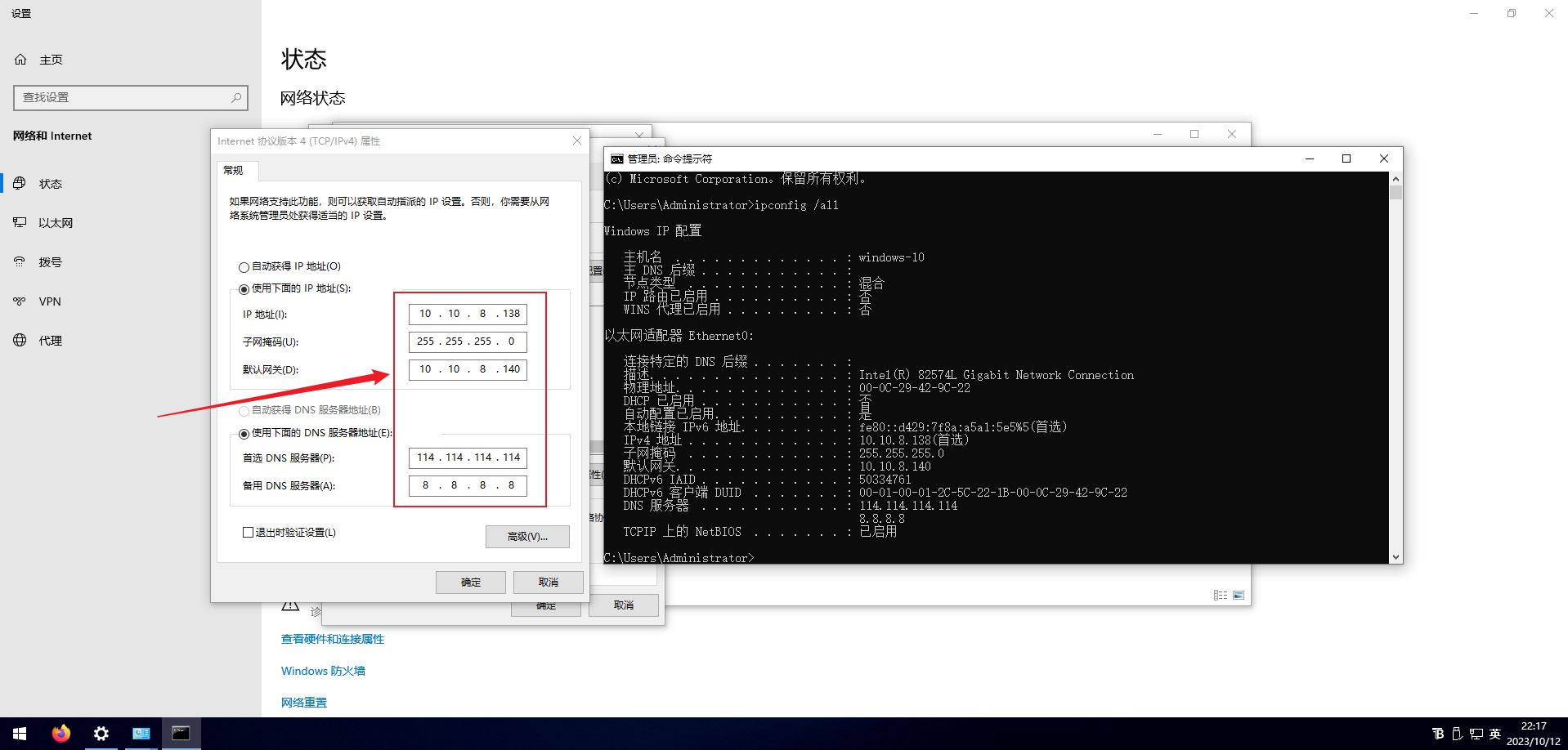Click the USB safely remove tray icon
Viewport: 1568px width, 750px height.
pyautogui.click(x=1457, y=734)
